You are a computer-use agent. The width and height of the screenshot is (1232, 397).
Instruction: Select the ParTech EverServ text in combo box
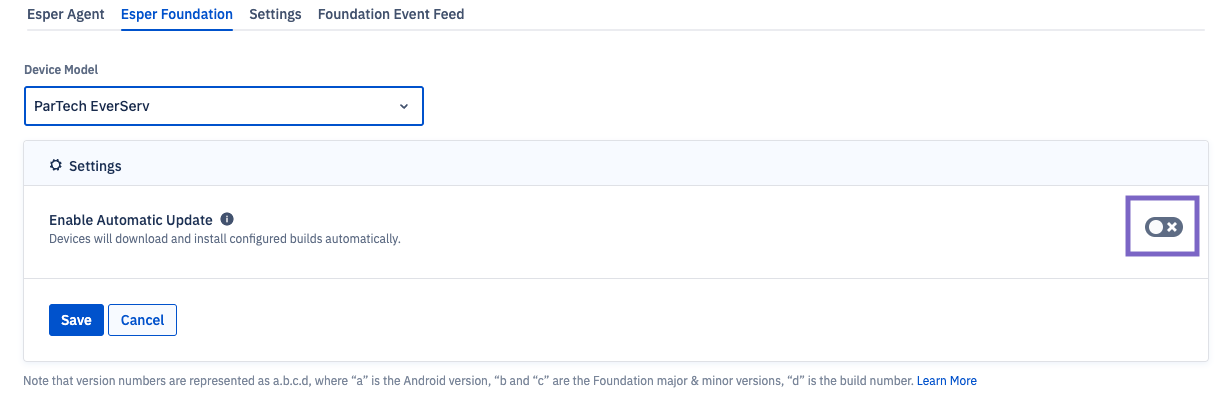(92, 106)
